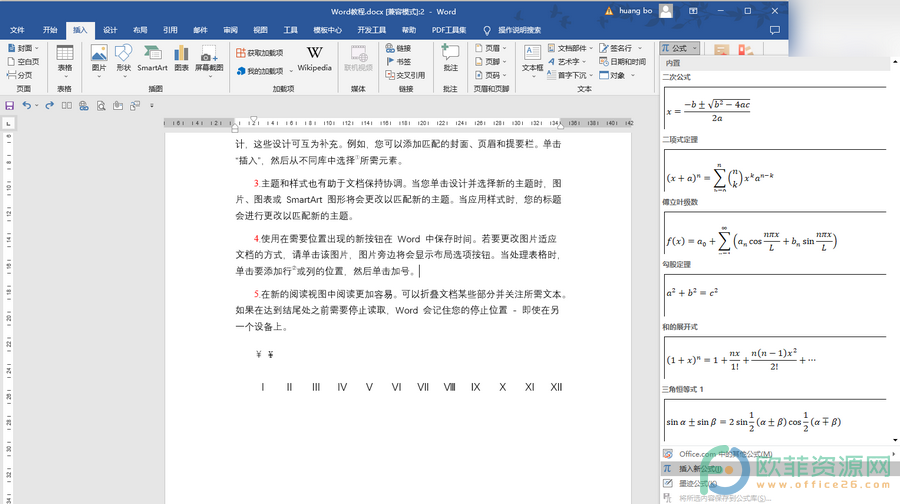Insert a Text Box (文本框)
The height and width of the screenshot is (504, 900).
coord(532,61)
